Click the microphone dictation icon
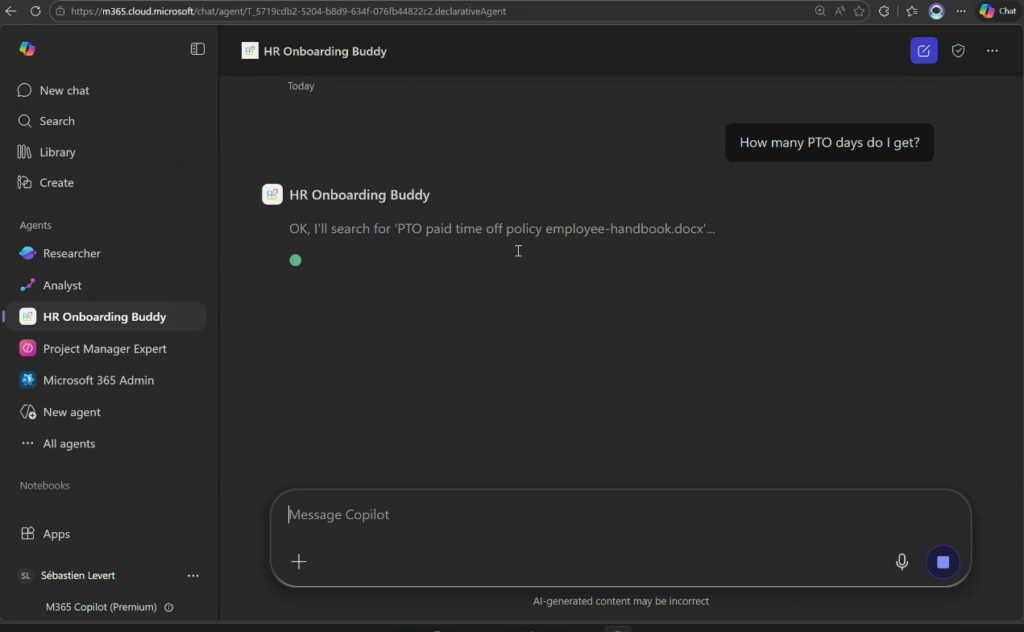The height and width of the screenshot is (632, 1024). (x=901, y=561)
